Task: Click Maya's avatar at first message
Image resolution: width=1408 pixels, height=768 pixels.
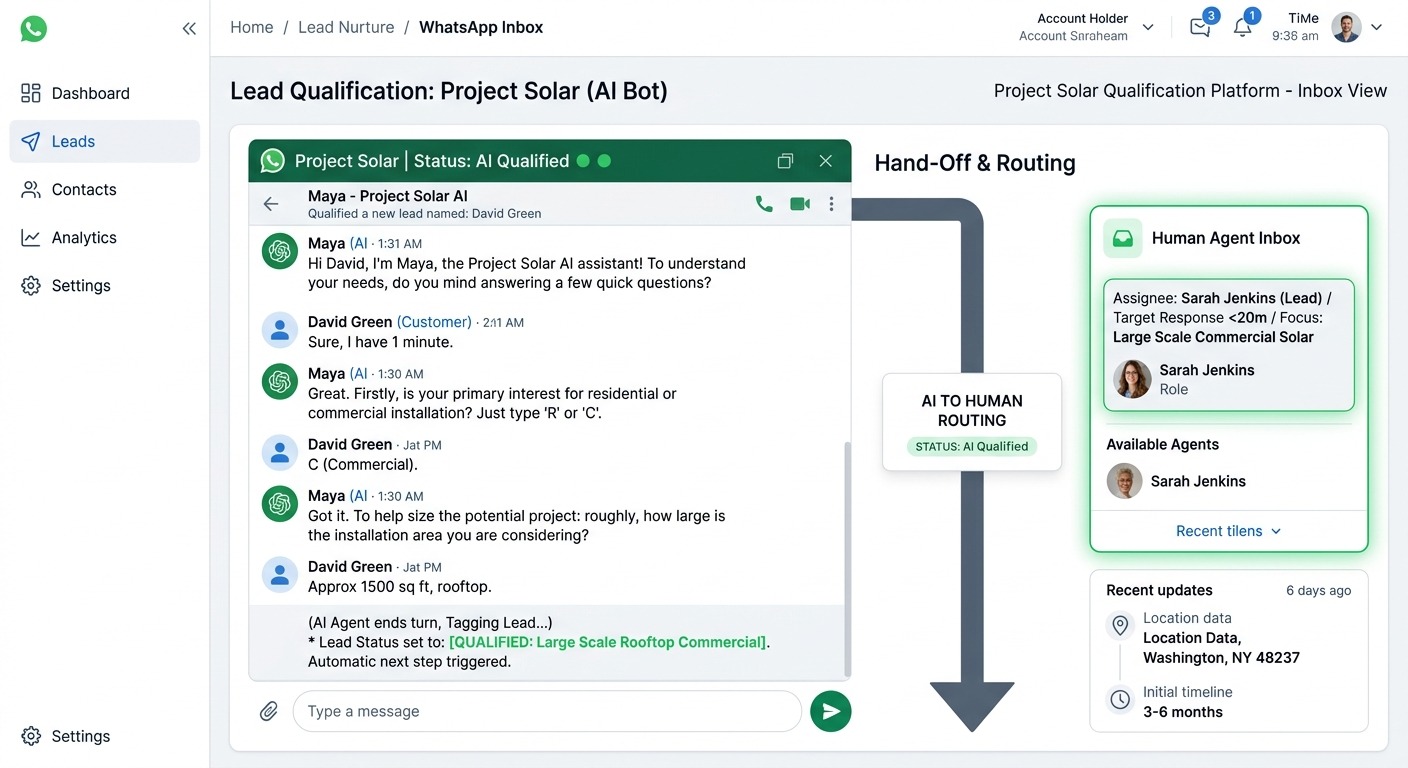Action: tap(280, 251)
